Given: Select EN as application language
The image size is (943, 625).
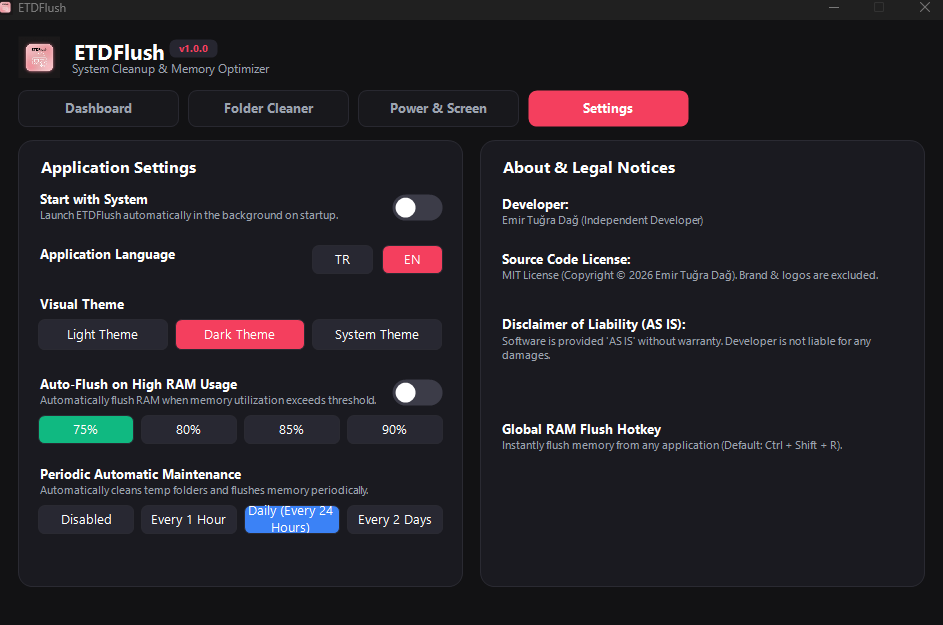Looking at the screenshot, I should tap(412, 259).
